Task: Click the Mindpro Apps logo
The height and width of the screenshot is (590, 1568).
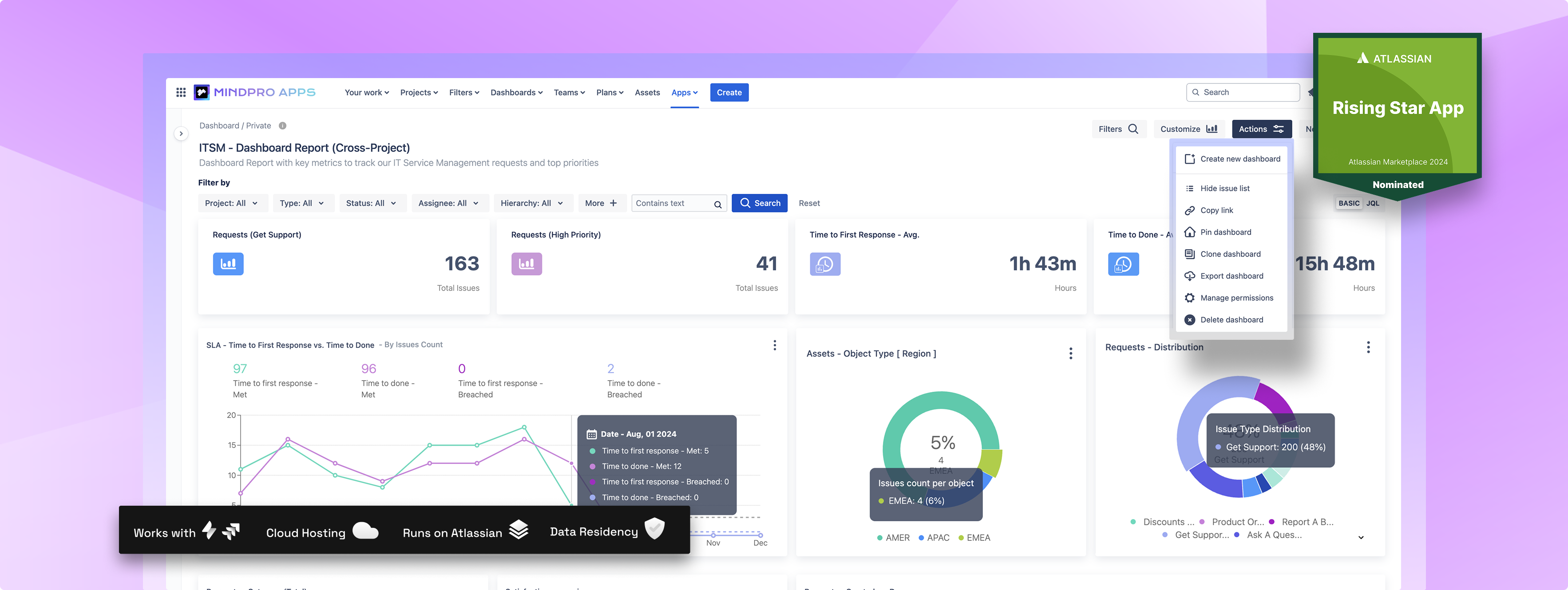Action: (254, 92)
